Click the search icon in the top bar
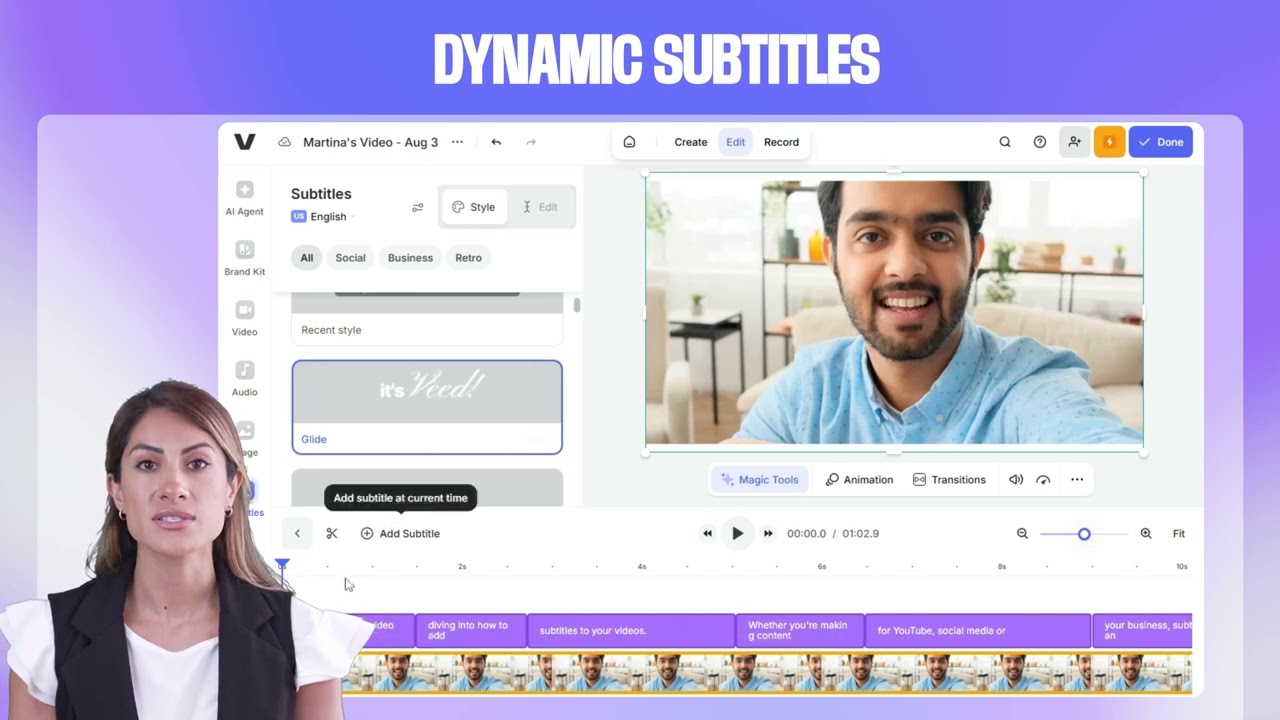Viewport: 1280px width, 720px height. (1005, 142)
